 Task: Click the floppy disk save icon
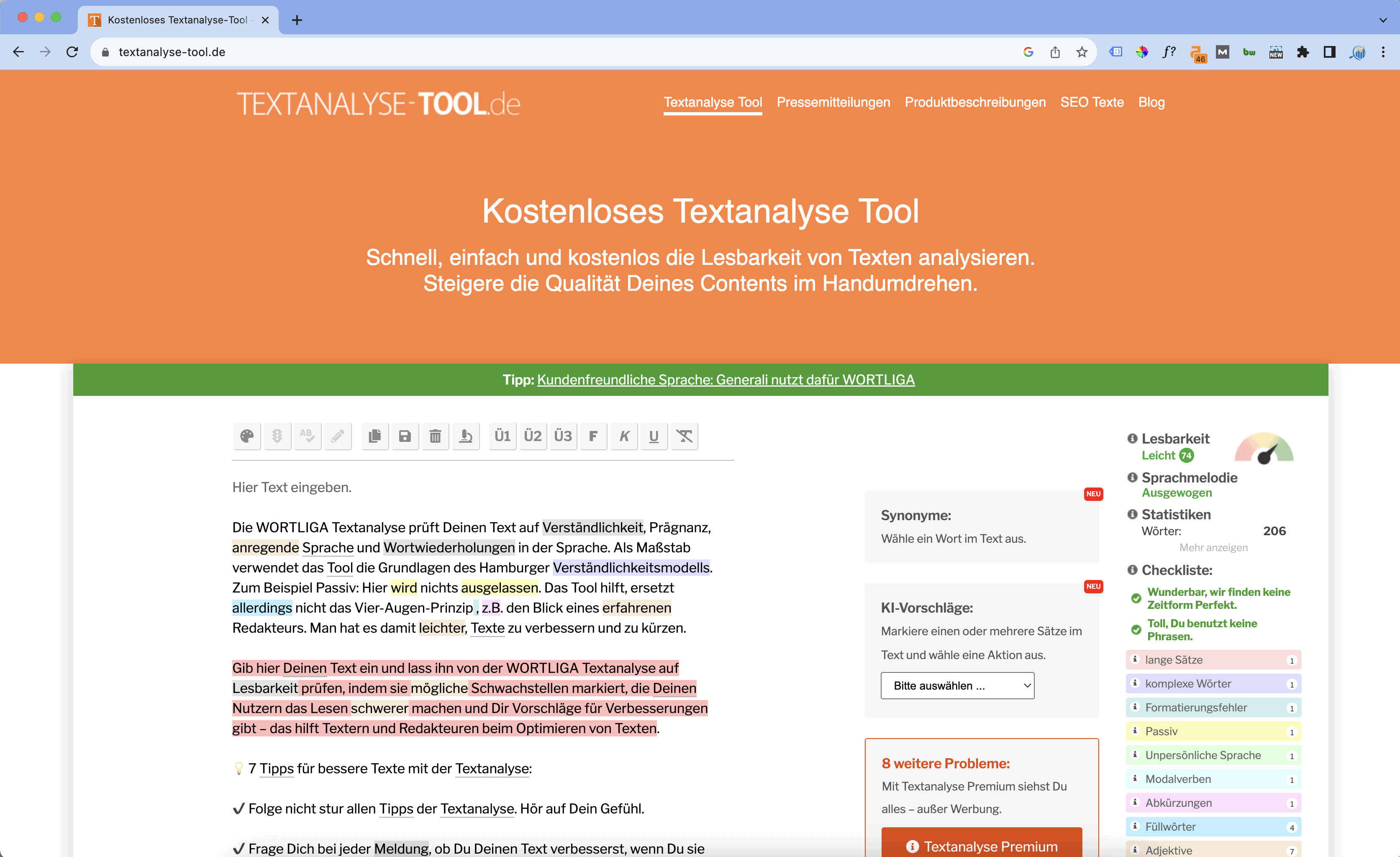[405, 436]
